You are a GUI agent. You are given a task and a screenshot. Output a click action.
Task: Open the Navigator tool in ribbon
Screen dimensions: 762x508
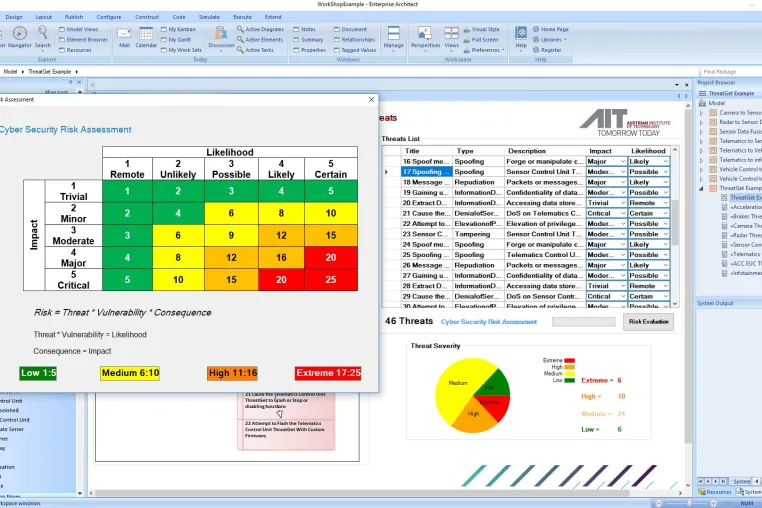click(19, 37)
